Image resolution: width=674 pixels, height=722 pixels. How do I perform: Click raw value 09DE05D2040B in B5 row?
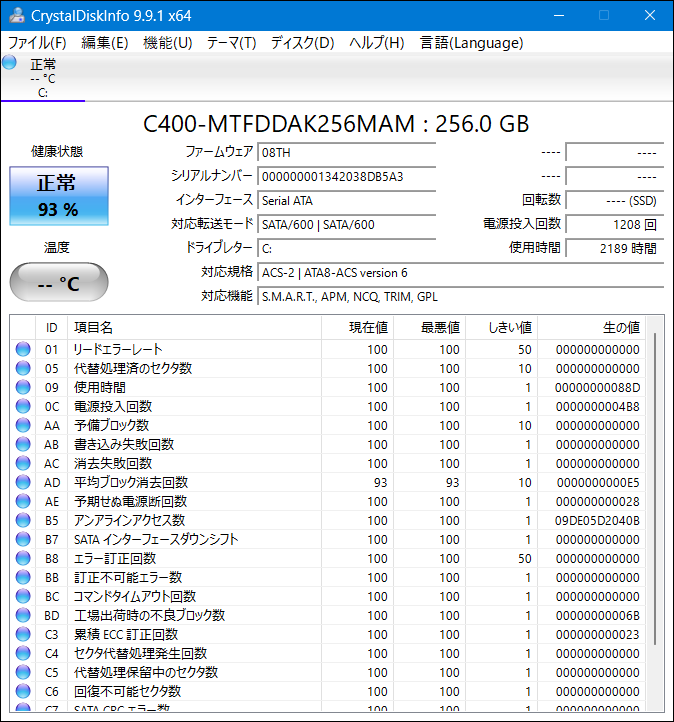[597, 520]
